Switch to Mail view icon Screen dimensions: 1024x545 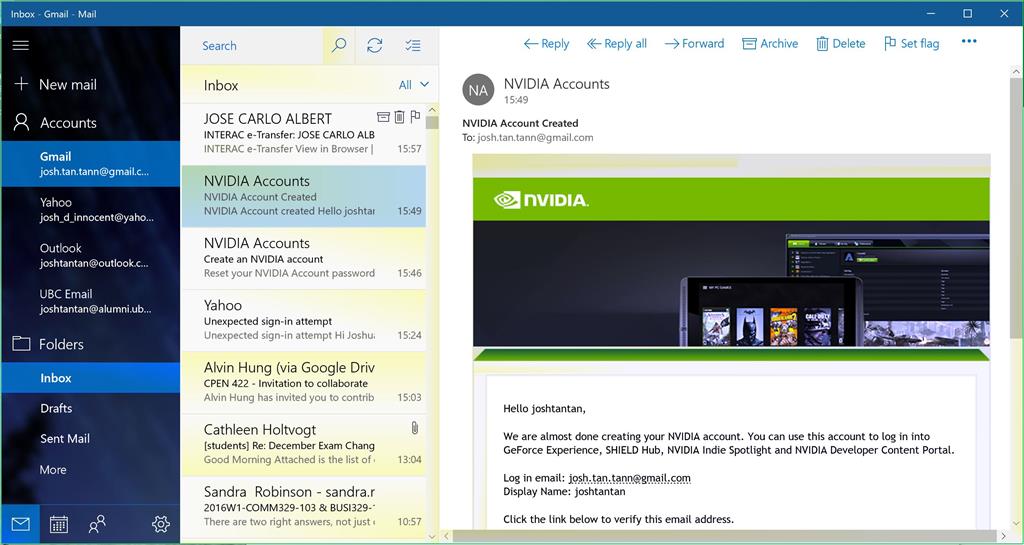(20, 524)
